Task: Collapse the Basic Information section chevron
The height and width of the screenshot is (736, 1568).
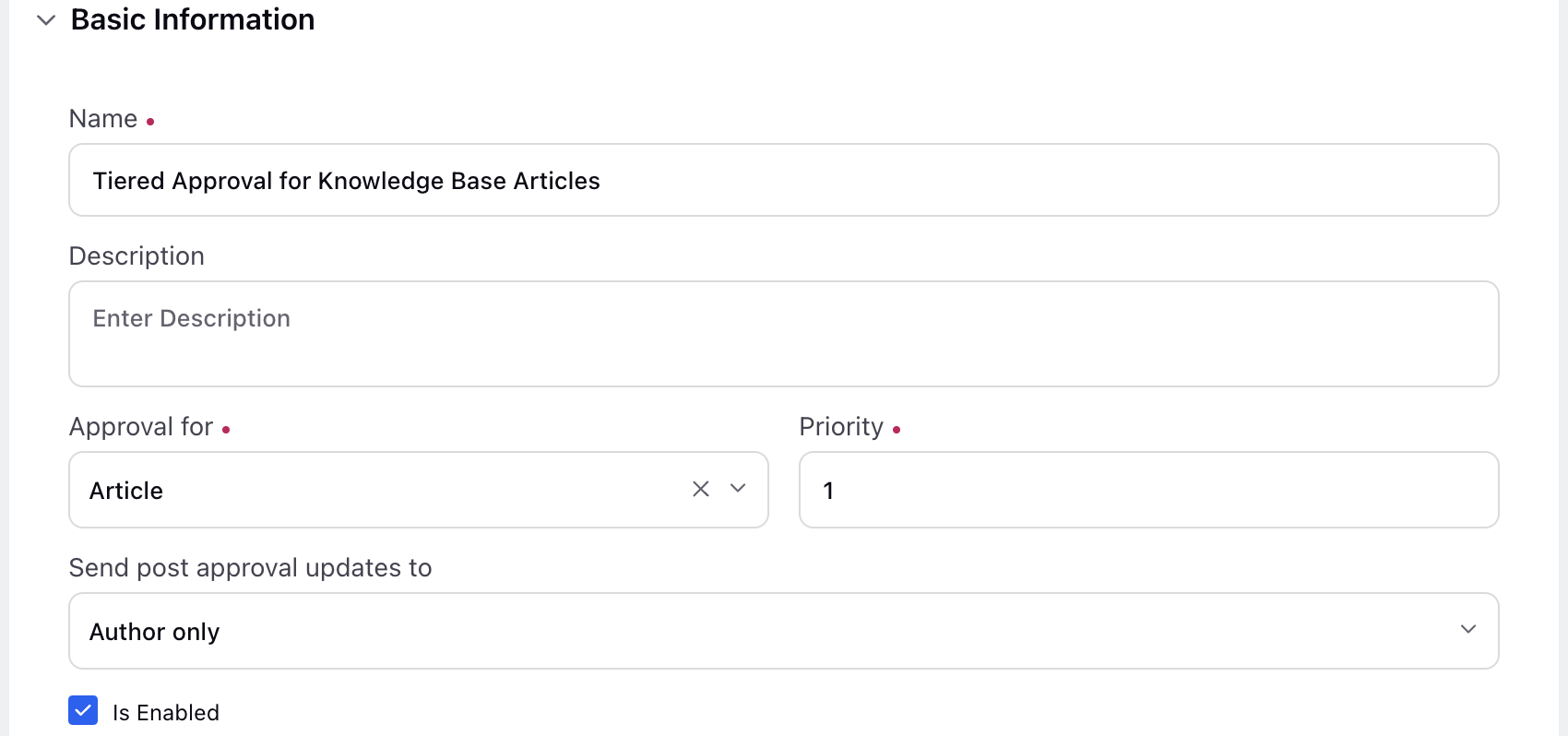Action: (46, 20)
